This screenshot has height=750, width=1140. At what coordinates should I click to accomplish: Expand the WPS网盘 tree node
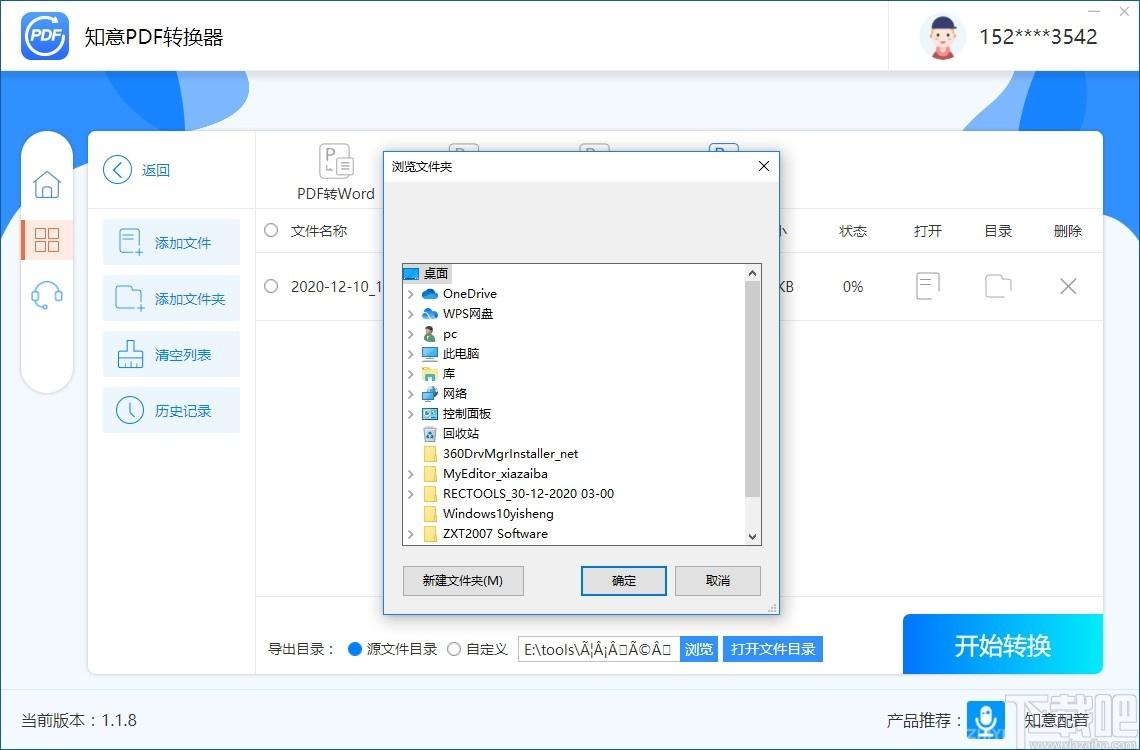pos(411,313)
